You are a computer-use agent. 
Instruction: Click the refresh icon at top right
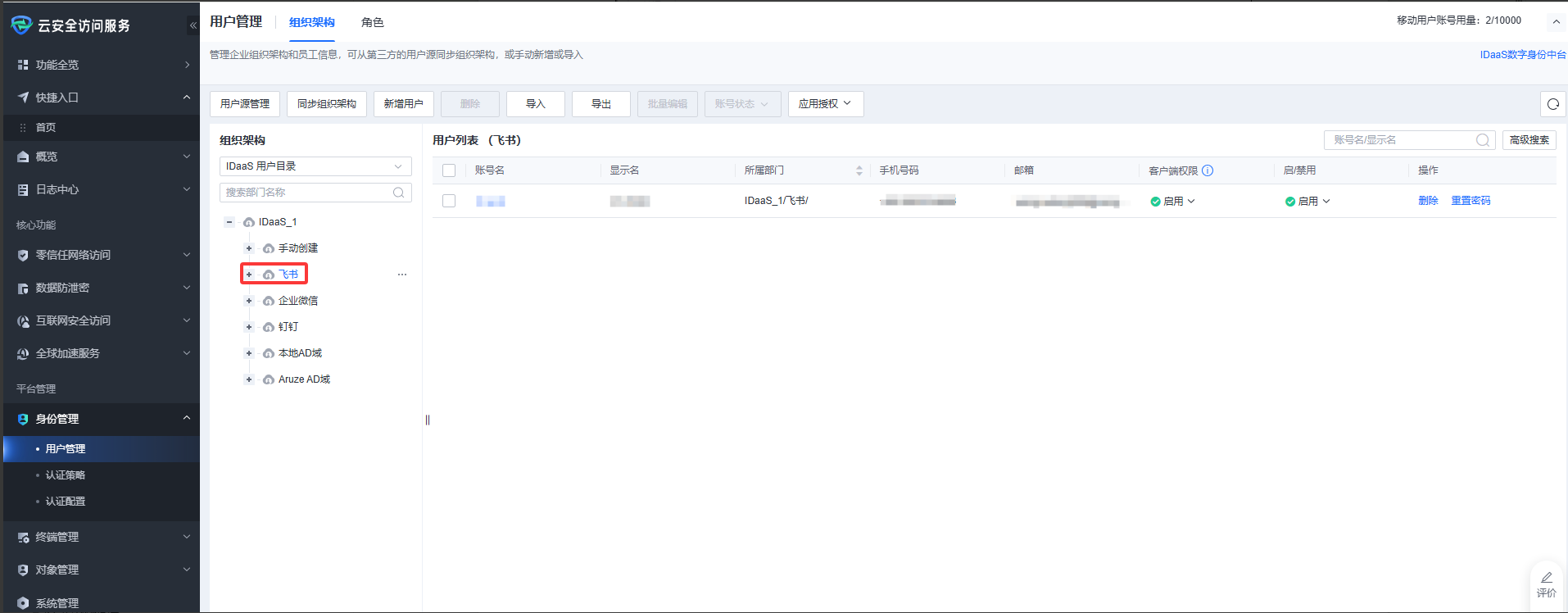coord(1552,104)
